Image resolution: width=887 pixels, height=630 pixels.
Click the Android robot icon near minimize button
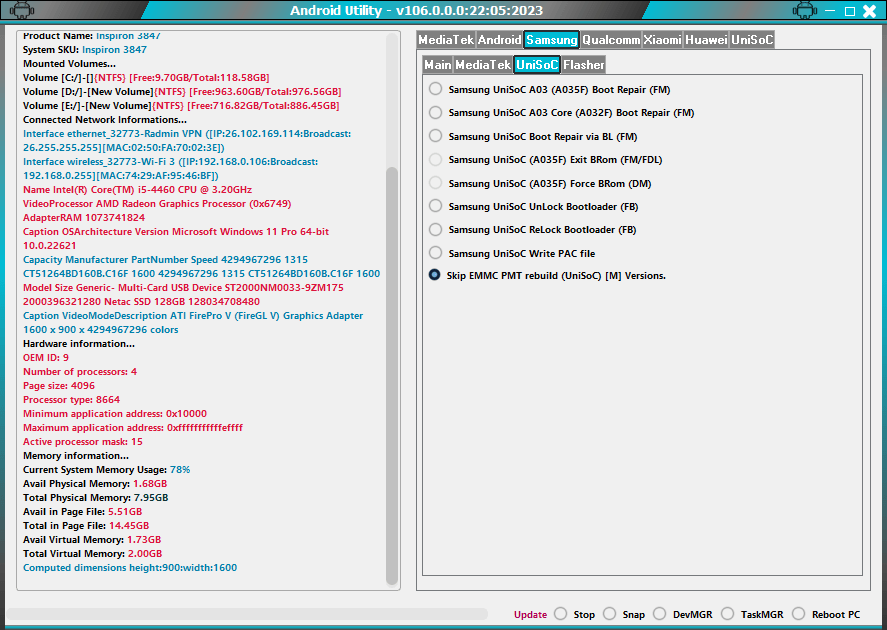coord(806,10)
